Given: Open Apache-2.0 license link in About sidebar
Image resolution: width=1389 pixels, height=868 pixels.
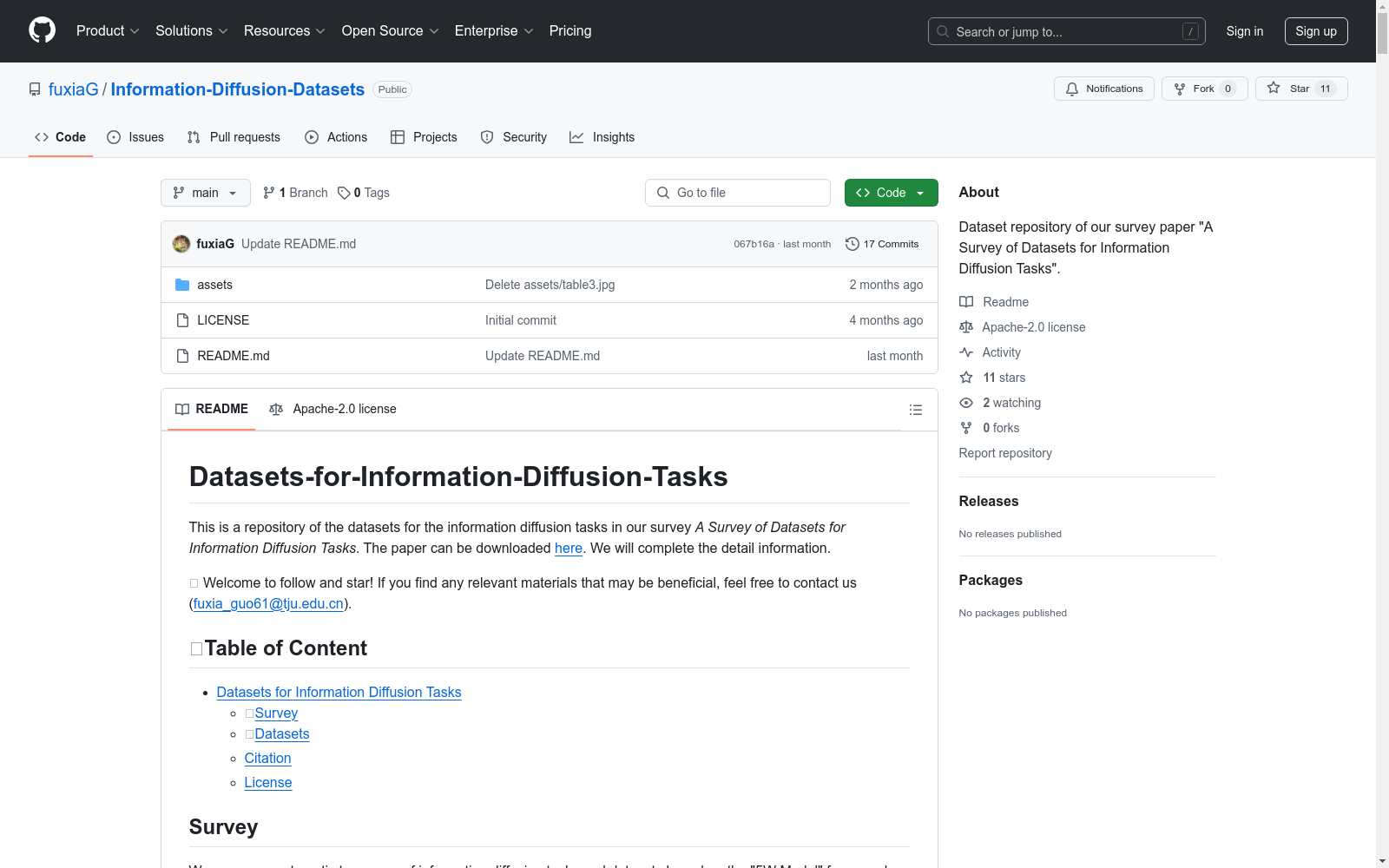Looking at the screenshot, I should (1023, 327).
